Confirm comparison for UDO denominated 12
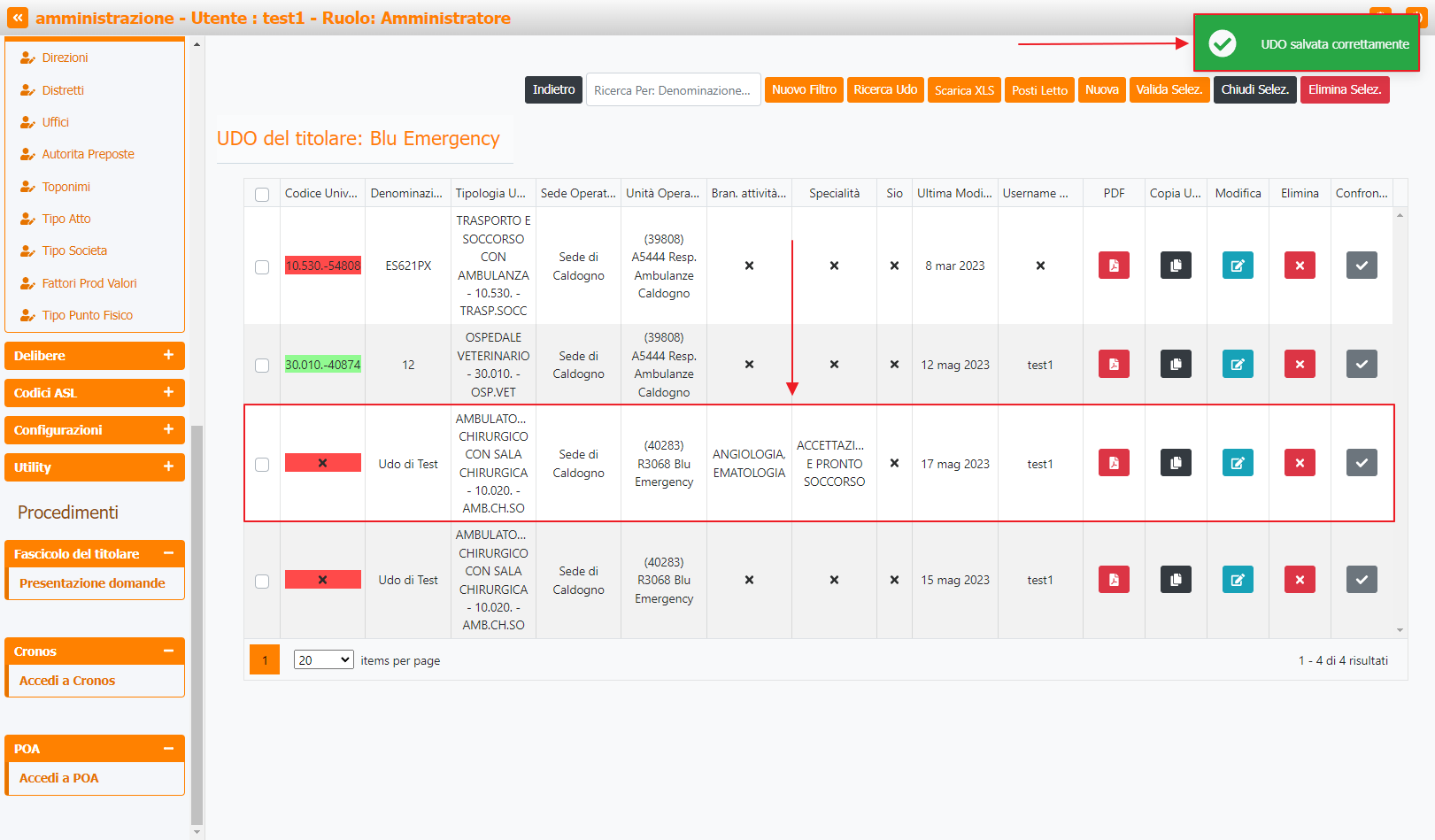1435x840 pixels. click(1362, 364)
